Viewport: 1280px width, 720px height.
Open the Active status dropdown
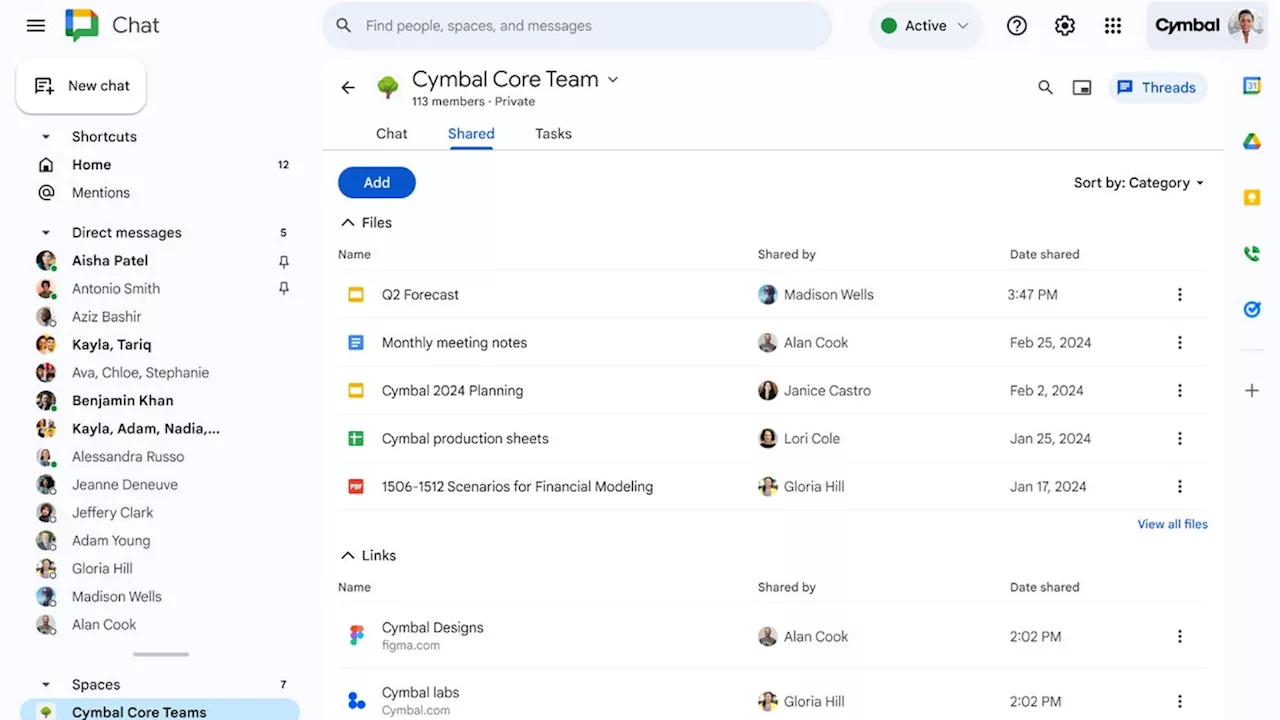[926, 26]
